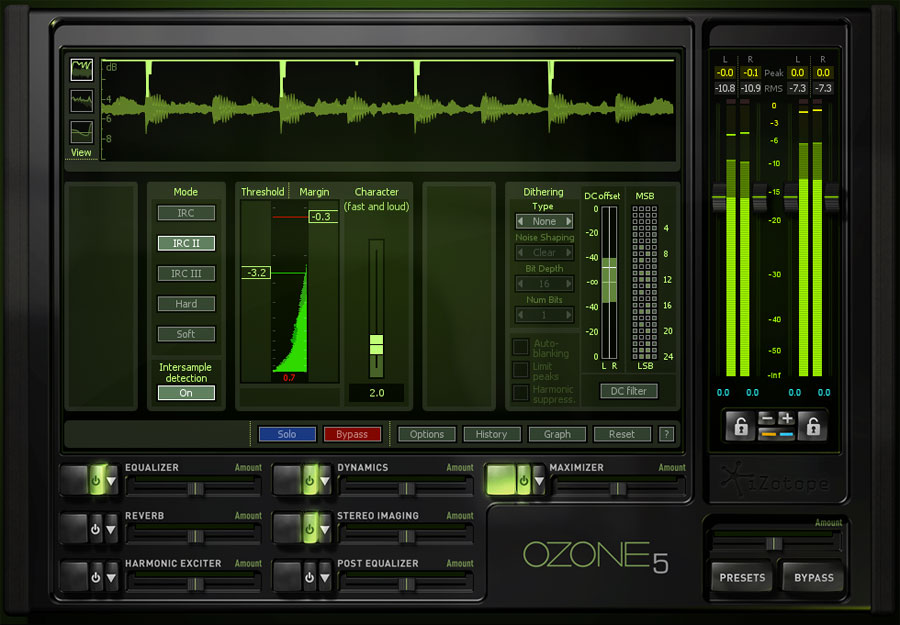Image resolution: width=900 pixels, height=625 pixels.
Task: Click the Dithering Type next arrow
Action: (568, 221)
